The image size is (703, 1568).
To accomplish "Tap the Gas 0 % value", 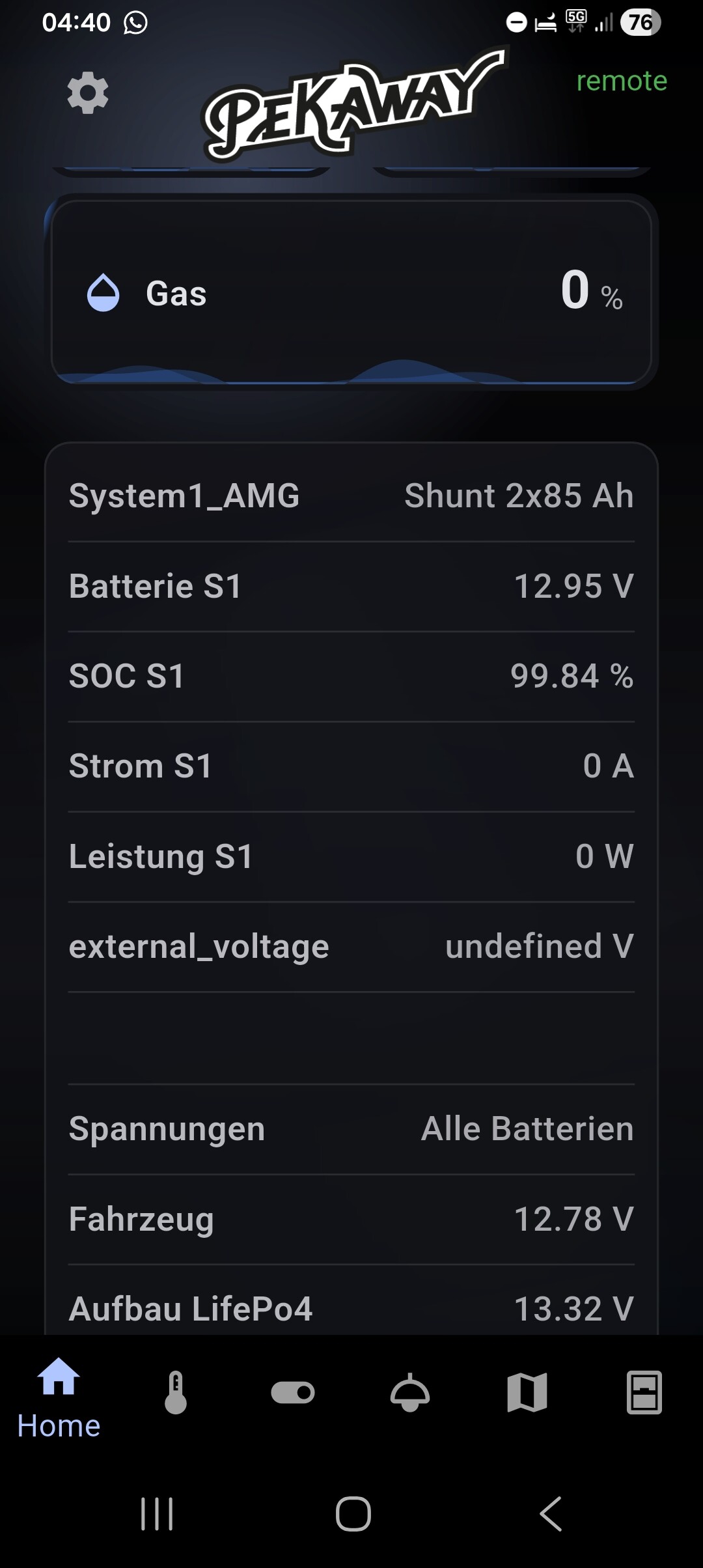I will click(x=592, y=290).
